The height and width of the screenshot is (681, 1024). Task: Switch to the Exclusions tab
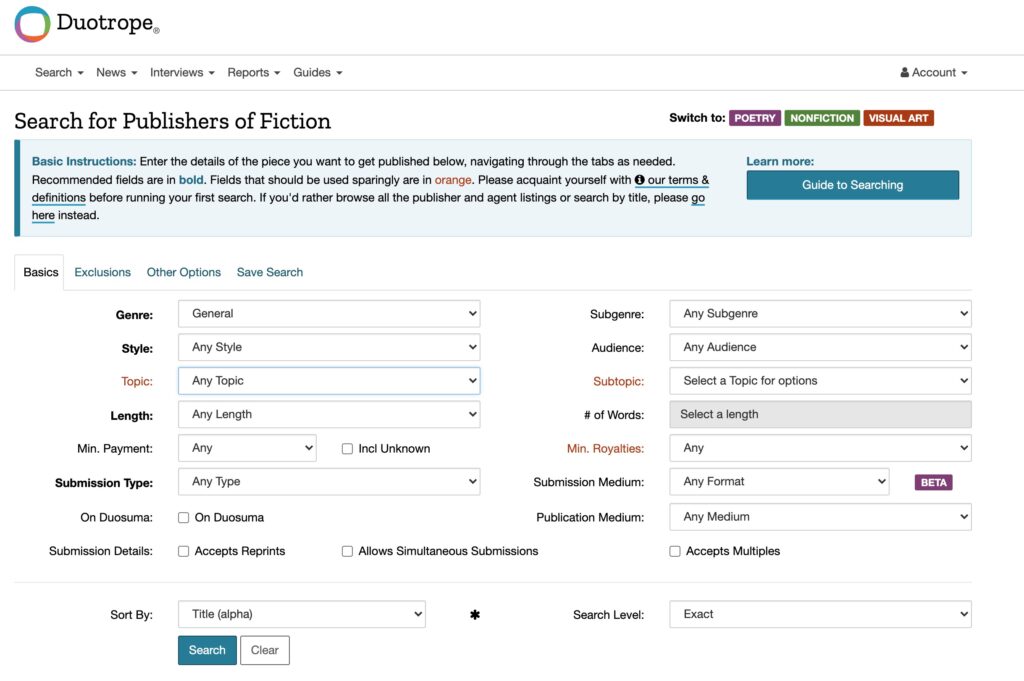point(102,272)
